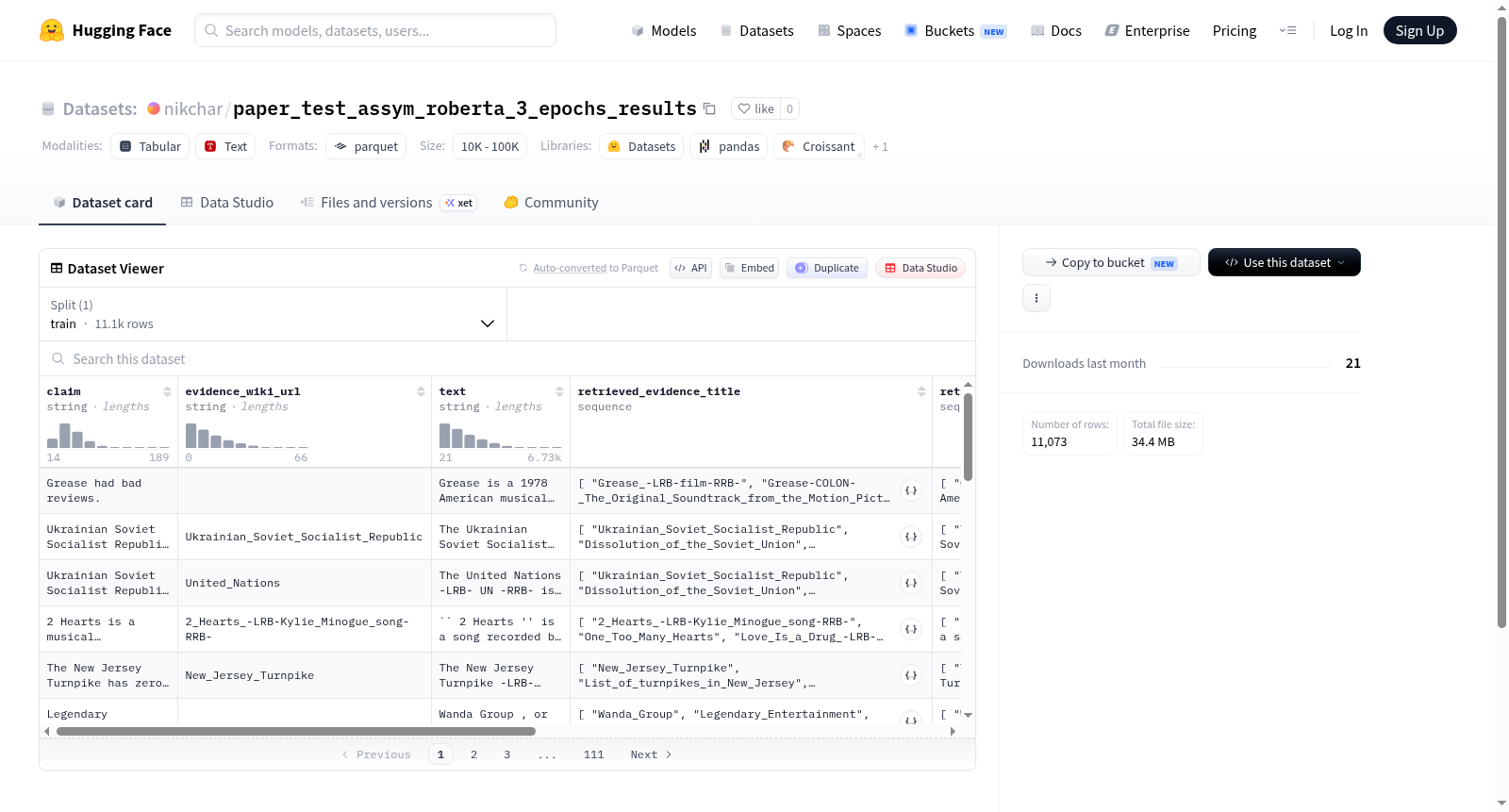
Task: Expand JSON cell for United_Nations row
Action: coord(911,583)
